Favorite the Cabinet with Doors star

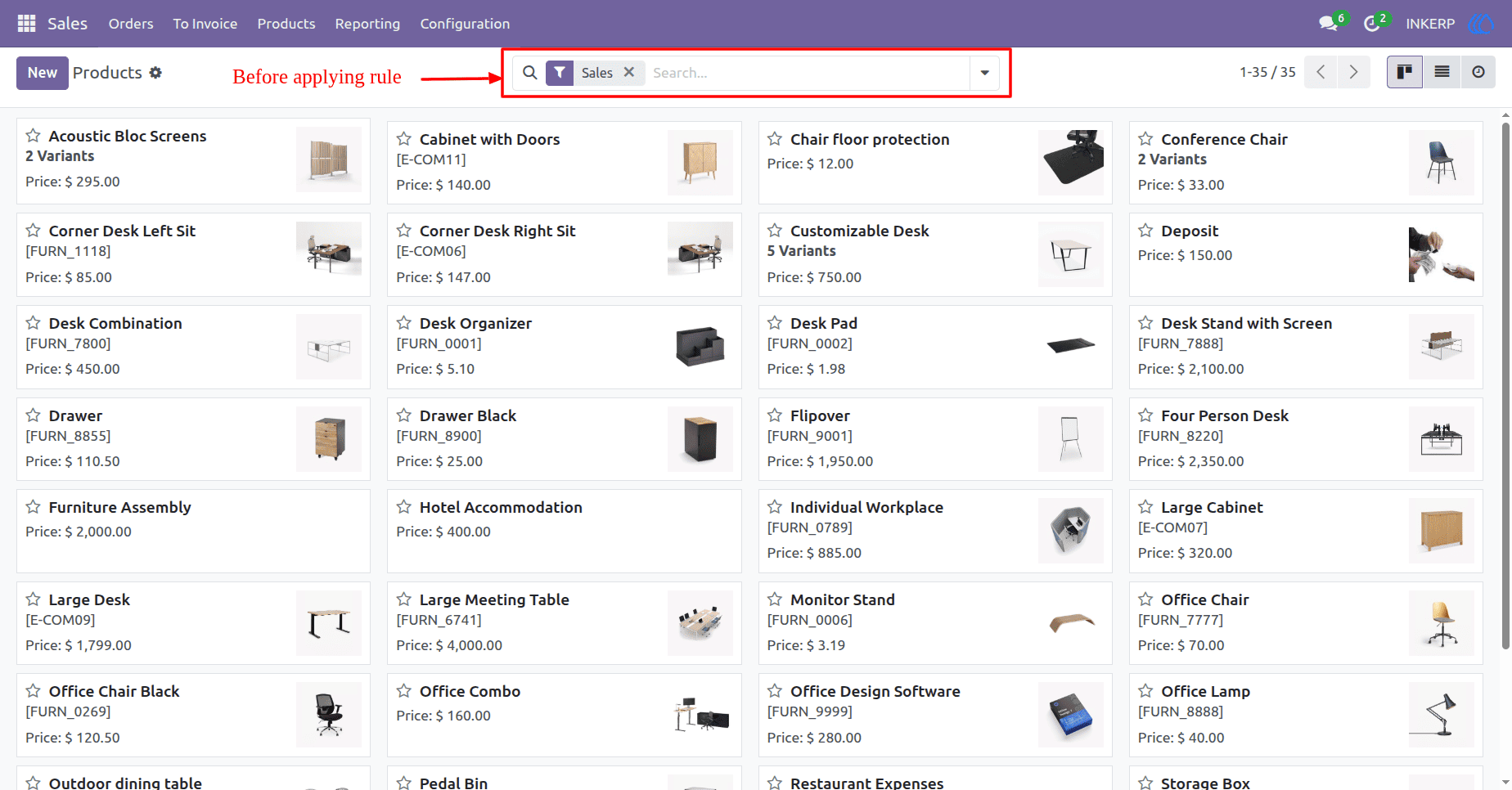tap(404, 139)
